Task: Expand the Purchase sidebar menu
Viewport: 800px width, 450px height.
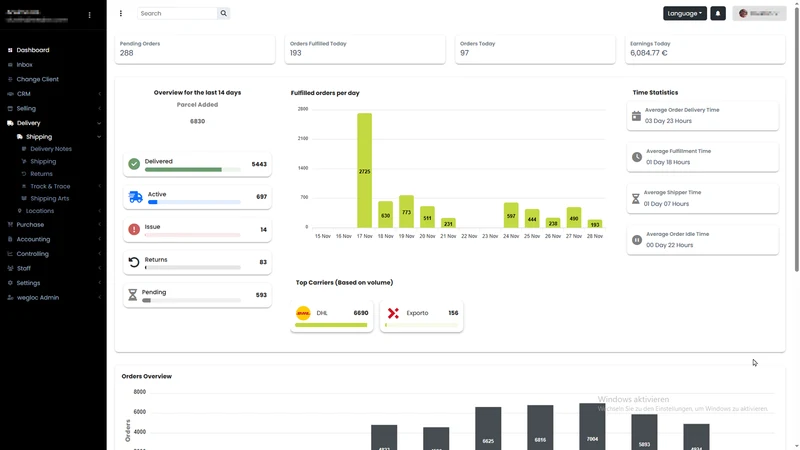Action: tap(53, 224)
